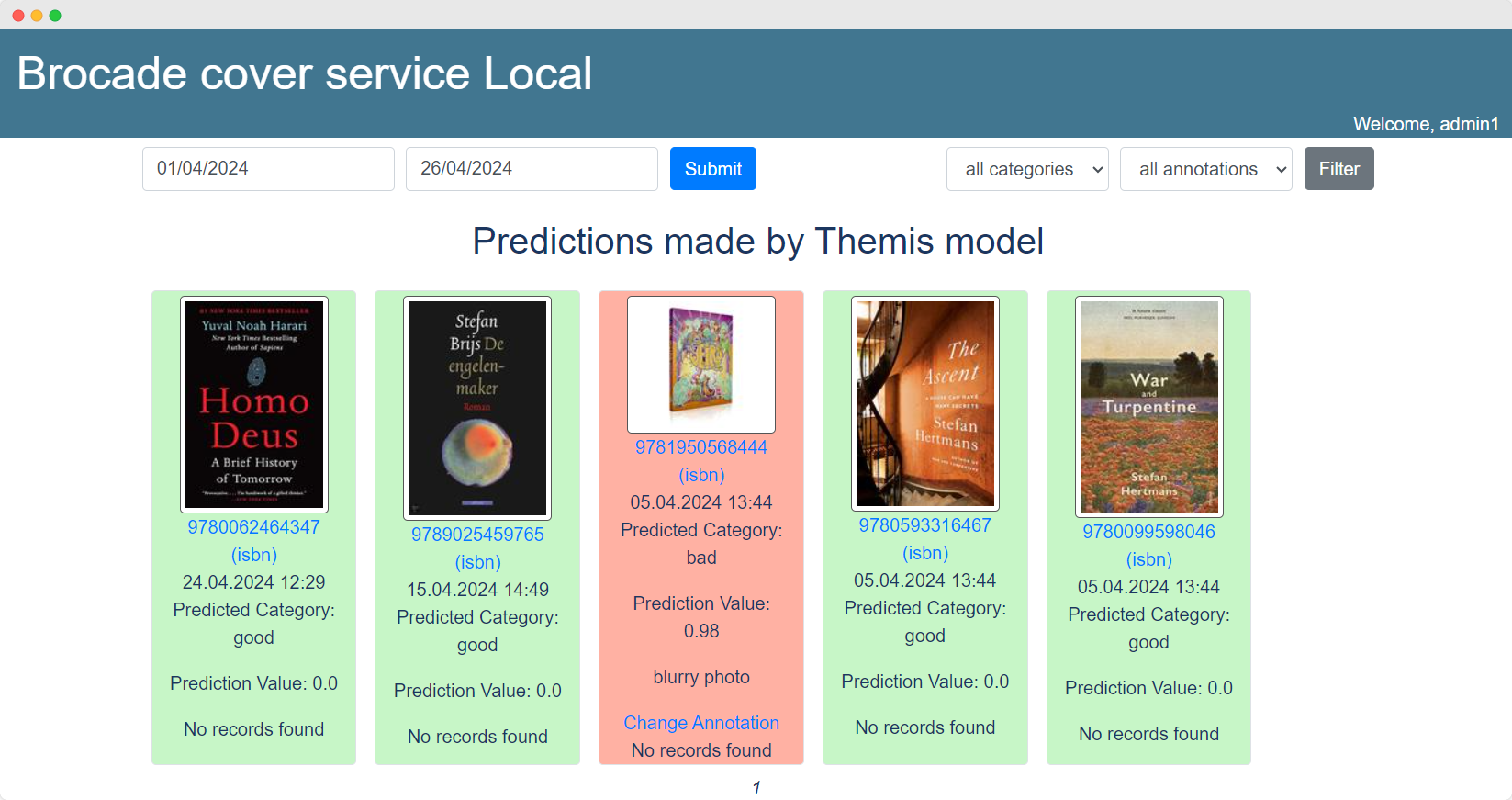Viewport: 1512px width, 800px height.
Task: Open ISBN link 9780062464347
Action: [x=254, y=527]
